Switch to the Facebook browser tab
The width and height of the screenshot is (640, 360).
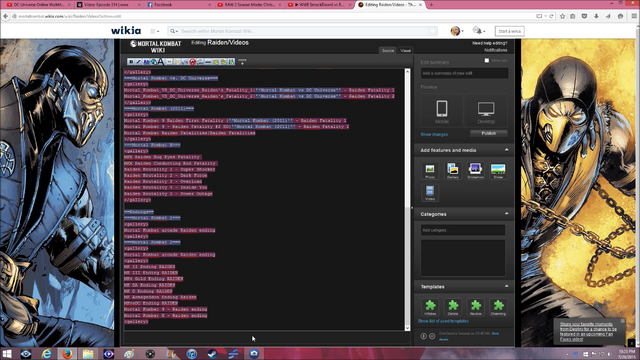point(179,5)
